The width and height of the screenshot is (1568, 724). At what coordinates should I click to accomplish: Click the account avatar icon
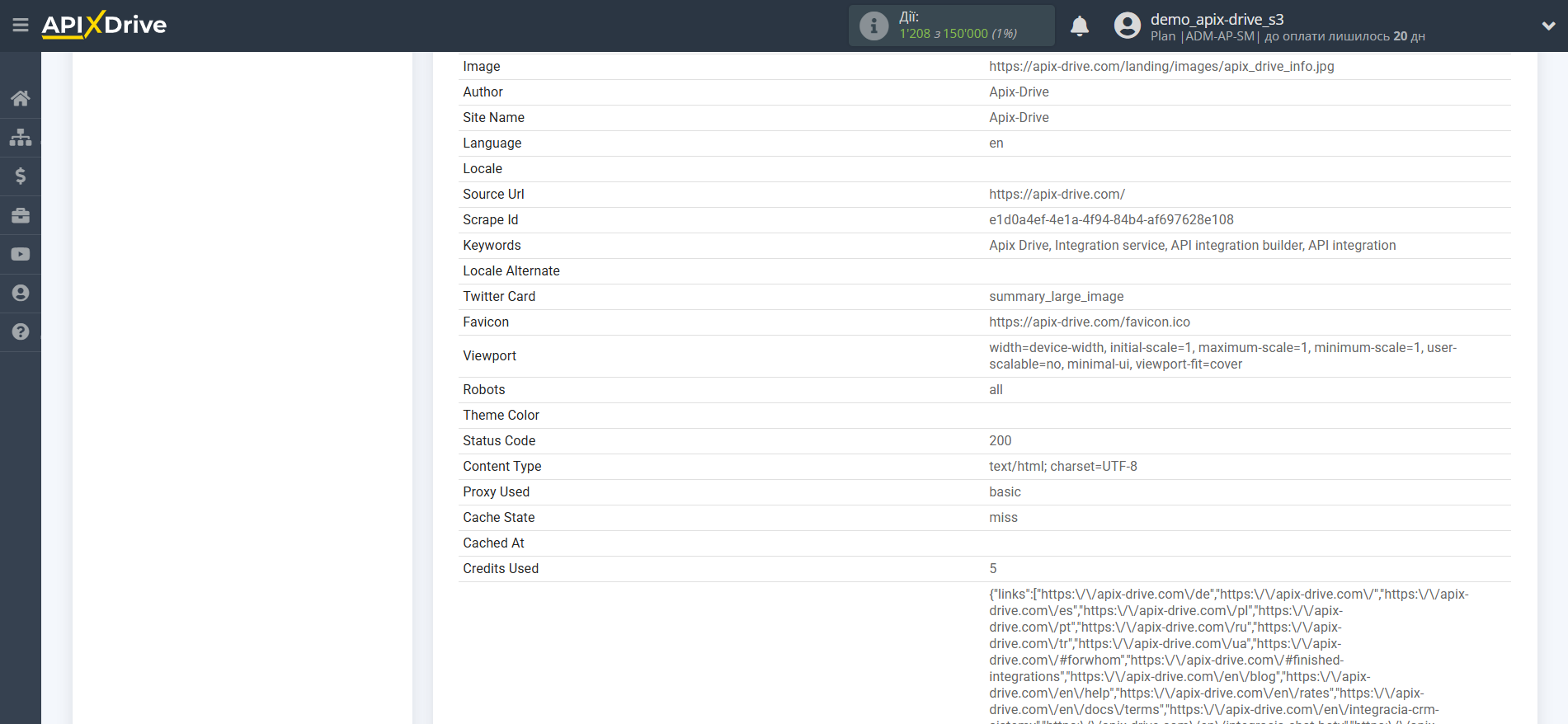[x=1127, y=26]
